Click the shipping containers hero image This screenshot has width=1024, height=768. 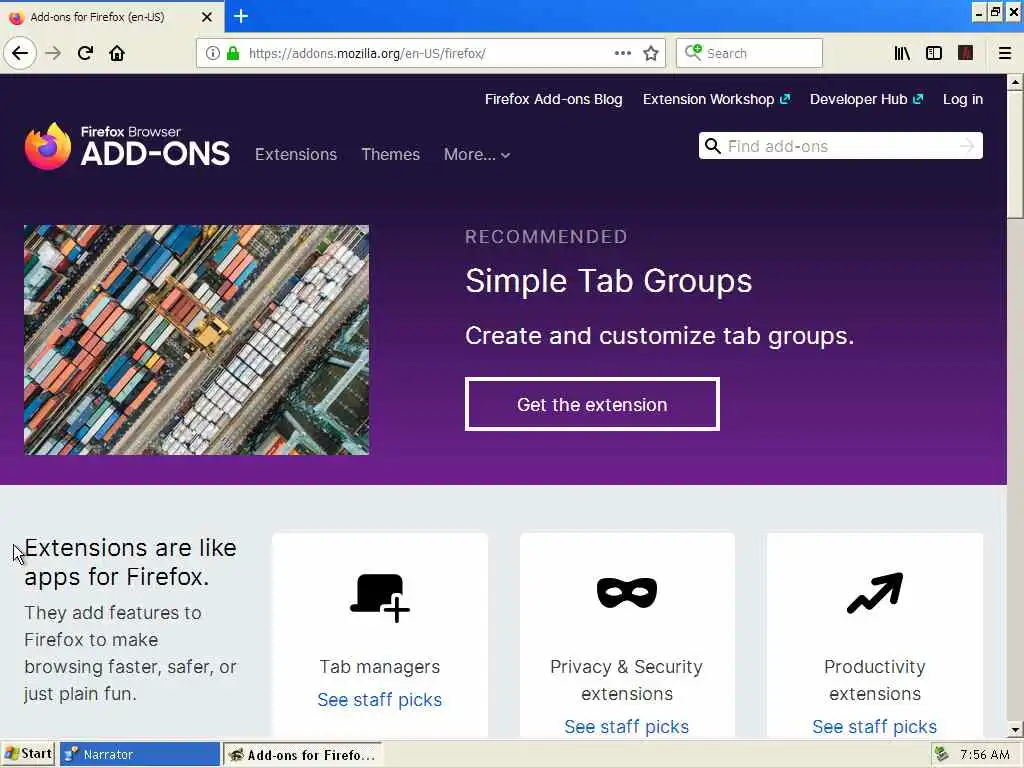(x=197, y=340)
